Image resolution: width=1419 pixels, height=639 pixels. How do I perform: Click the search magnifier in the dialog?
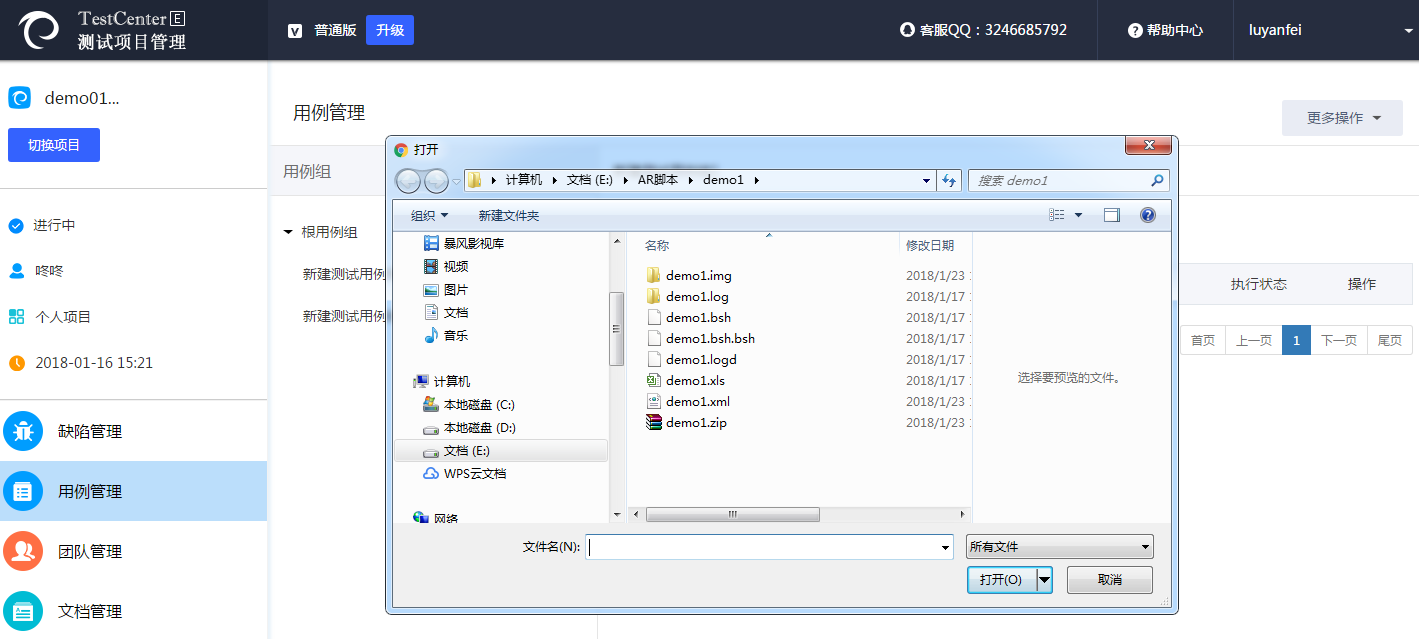[x=1157, y=180]
